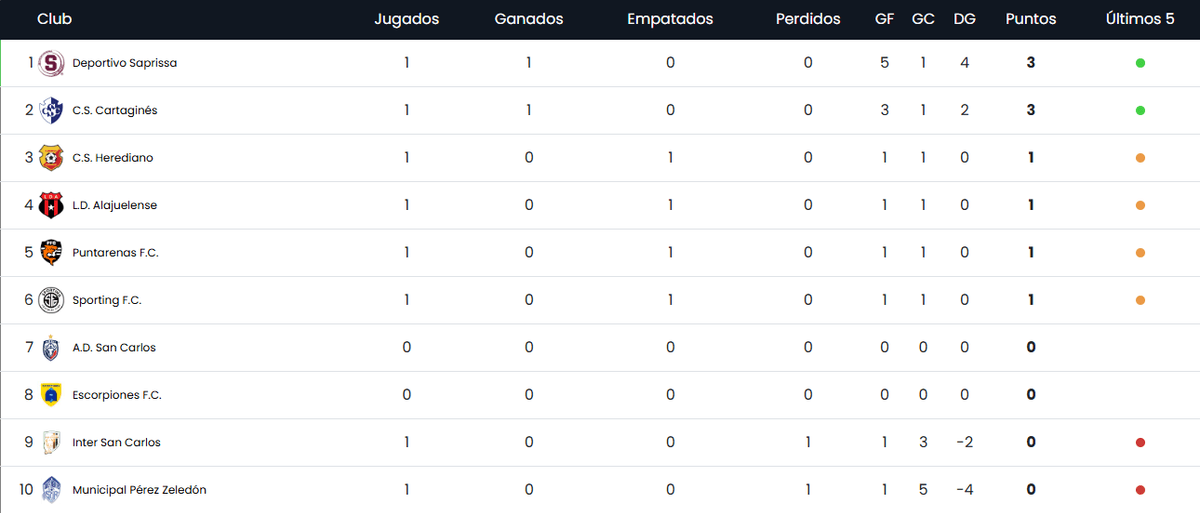Open the Inter San Carlos team link
This screenshot has width=1200, height=513.
click(x=116, y=443)
